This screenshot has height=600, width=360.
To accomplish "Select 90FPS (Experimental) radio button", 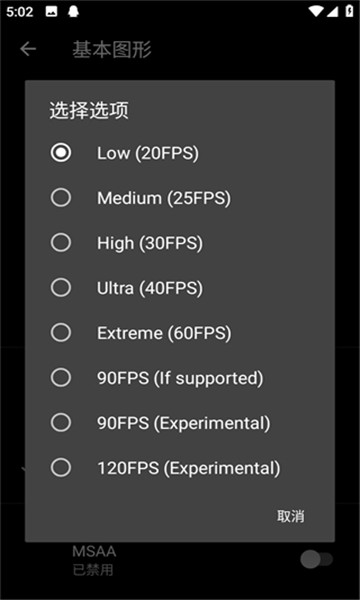I will (x=61, y=423).
